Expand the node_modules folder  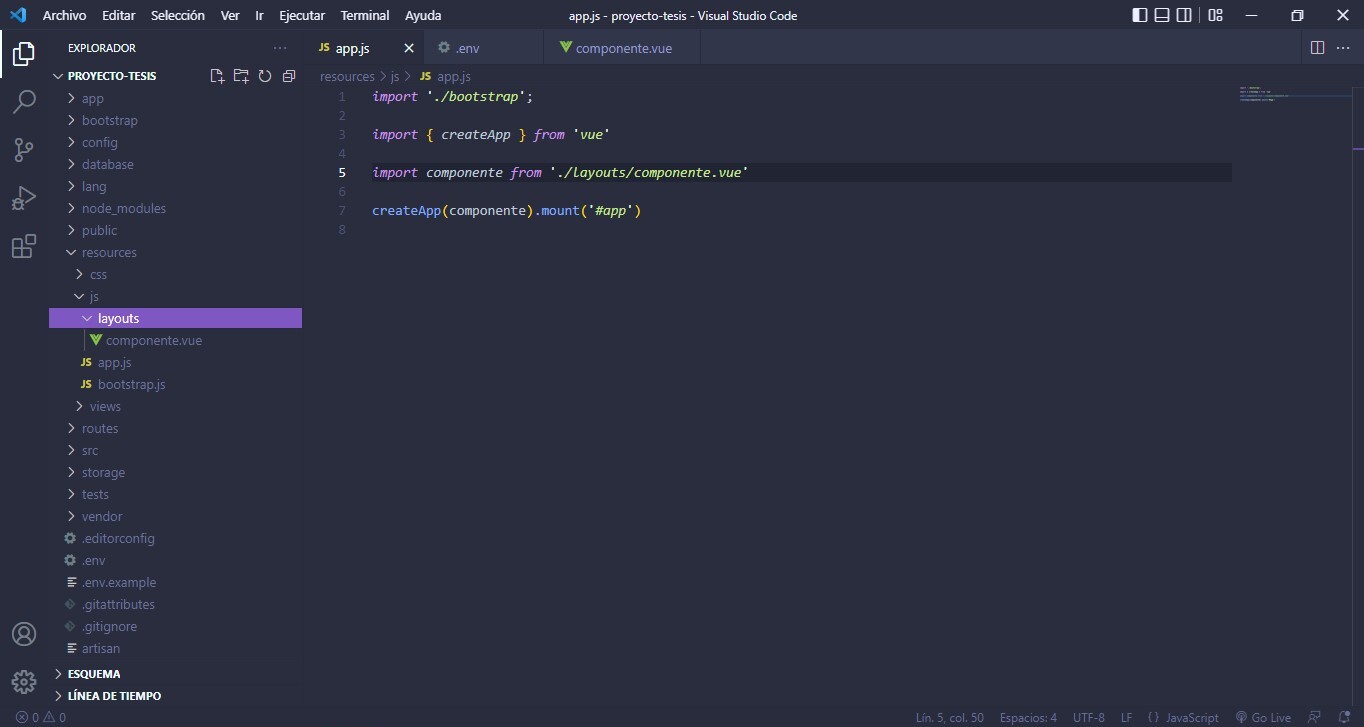pos(125,208)
